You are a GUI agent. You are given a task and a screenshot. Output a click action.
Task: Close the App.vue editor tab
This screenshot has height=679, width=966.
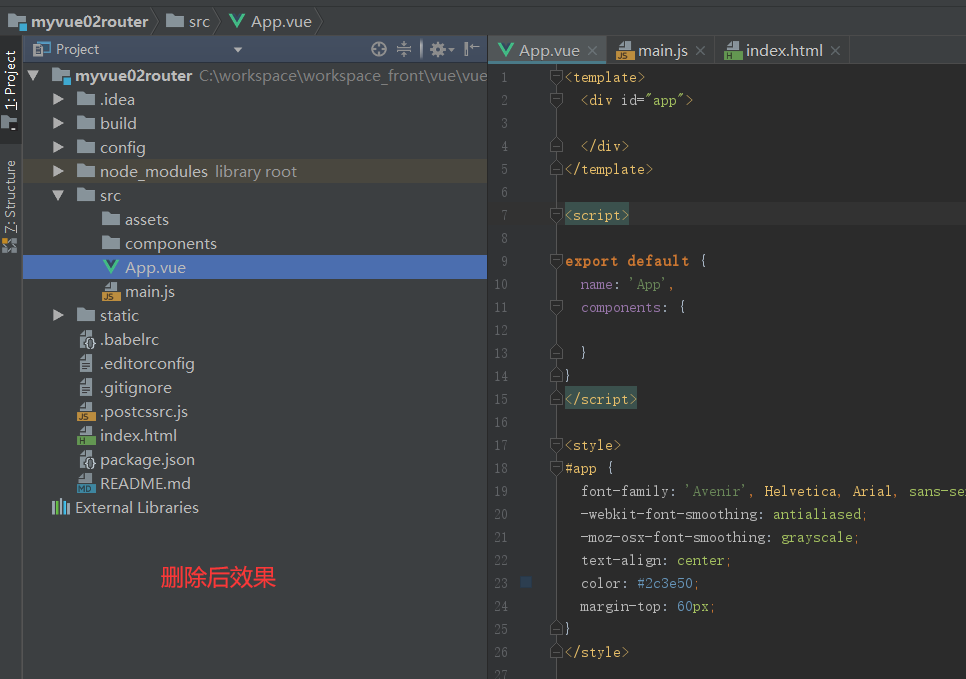click(x=592, y=51)
